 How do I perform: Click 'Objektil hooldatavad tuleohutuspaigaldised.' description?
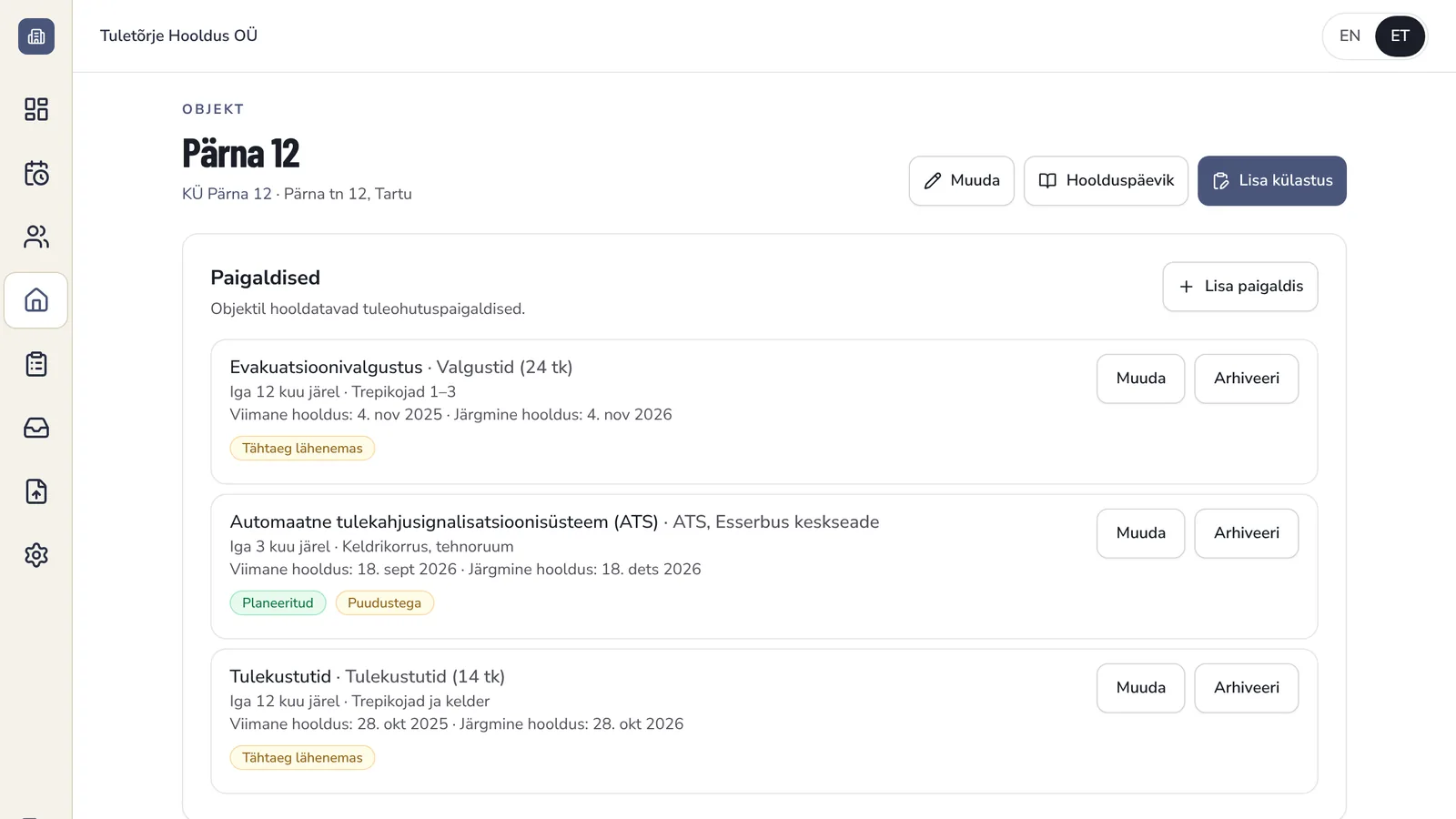368,309
